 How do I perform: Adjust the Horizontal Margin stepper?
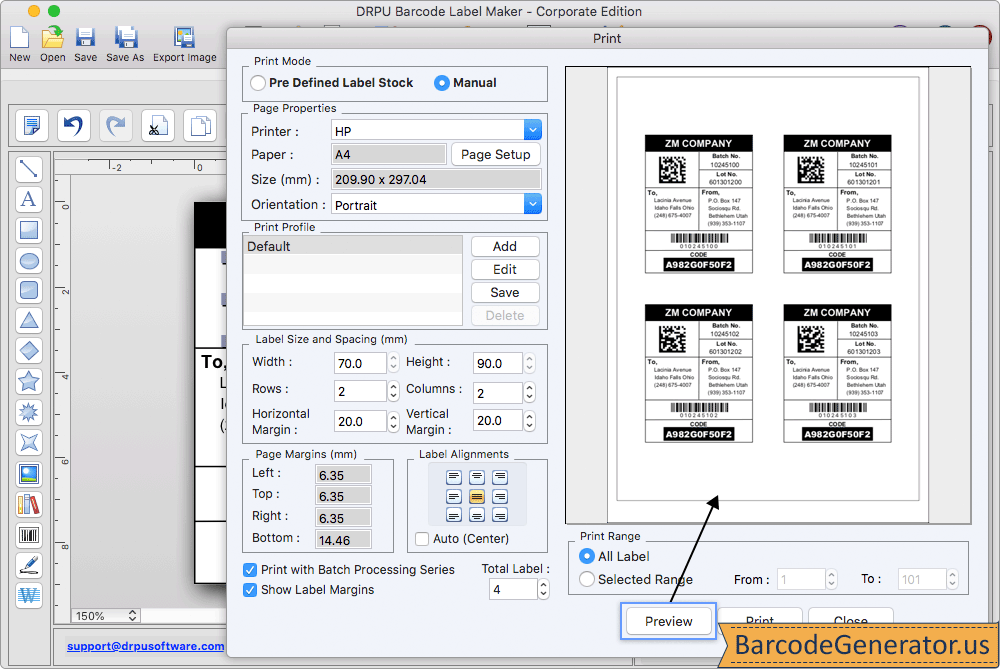(393, 421)
